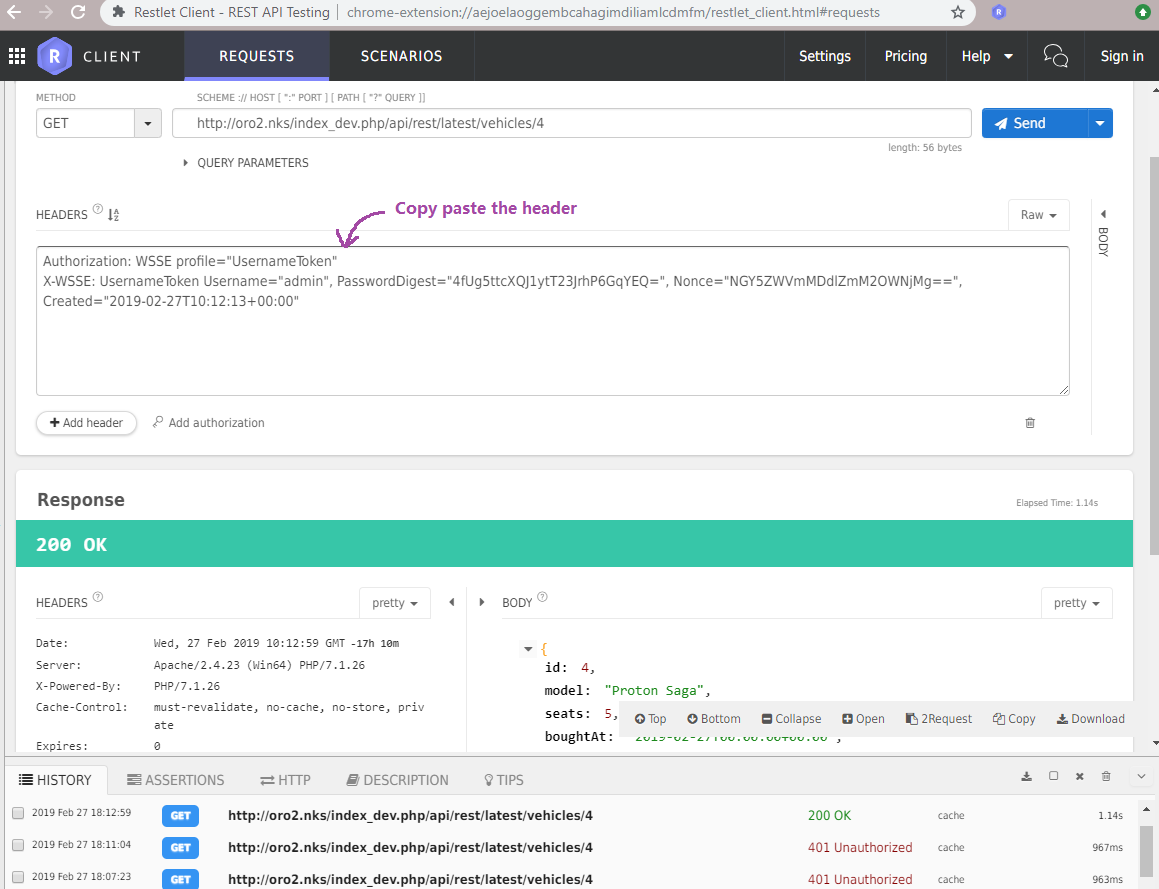Click the headers sort icon
The image size is (1159, 889).
click(x=113, y=215)
